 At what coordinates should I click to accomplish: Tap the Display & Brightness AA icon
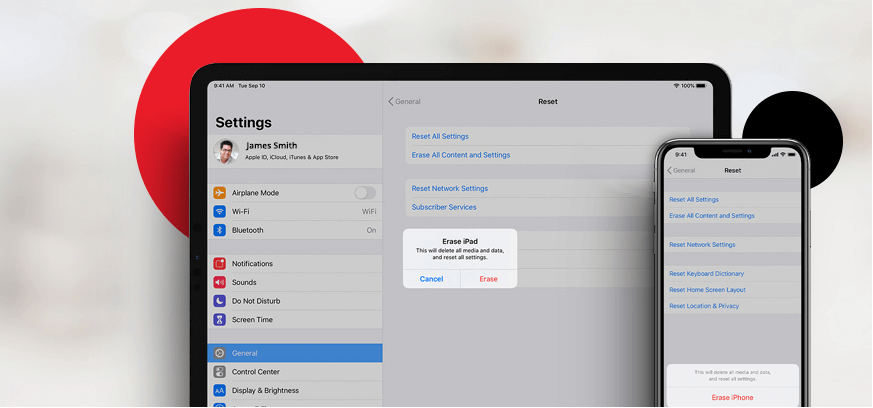click(x=219, y=390)
